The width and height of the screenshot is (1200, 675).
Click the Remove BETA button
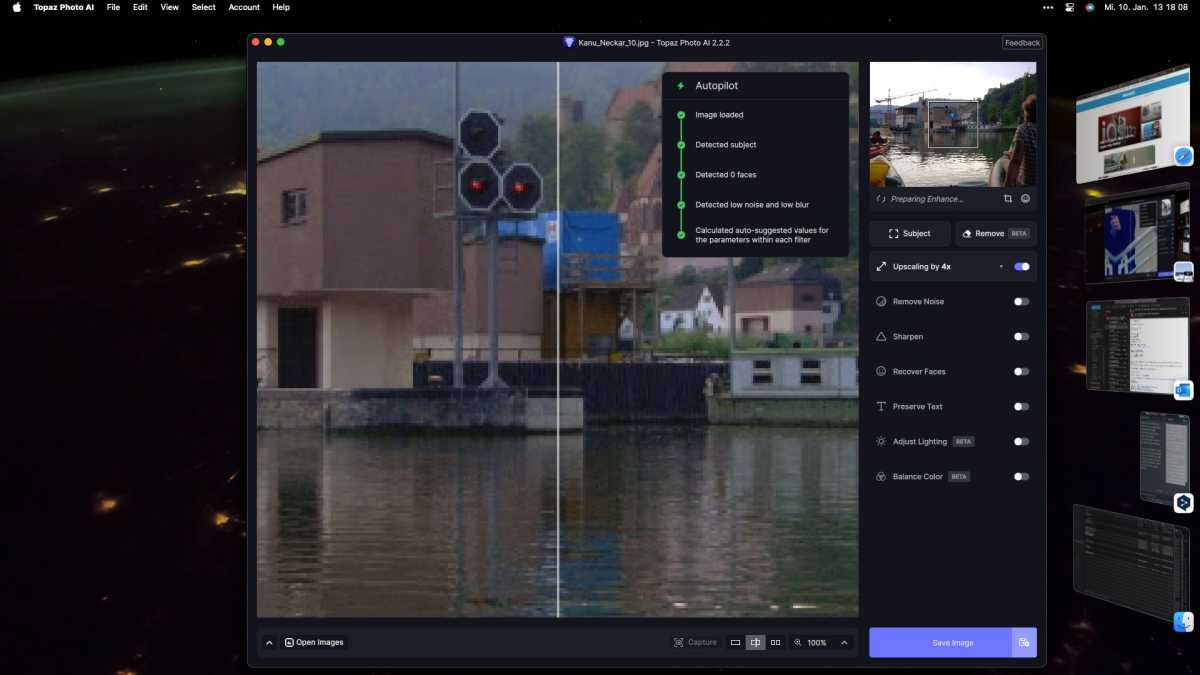[x=996, y=233]
